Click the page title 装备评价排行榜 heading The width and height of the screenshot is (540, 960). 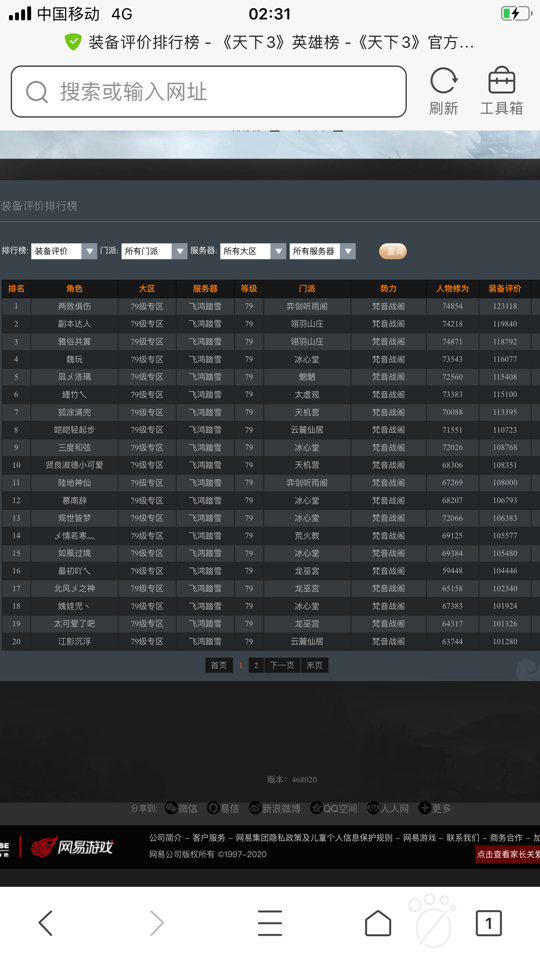[39, 206]
